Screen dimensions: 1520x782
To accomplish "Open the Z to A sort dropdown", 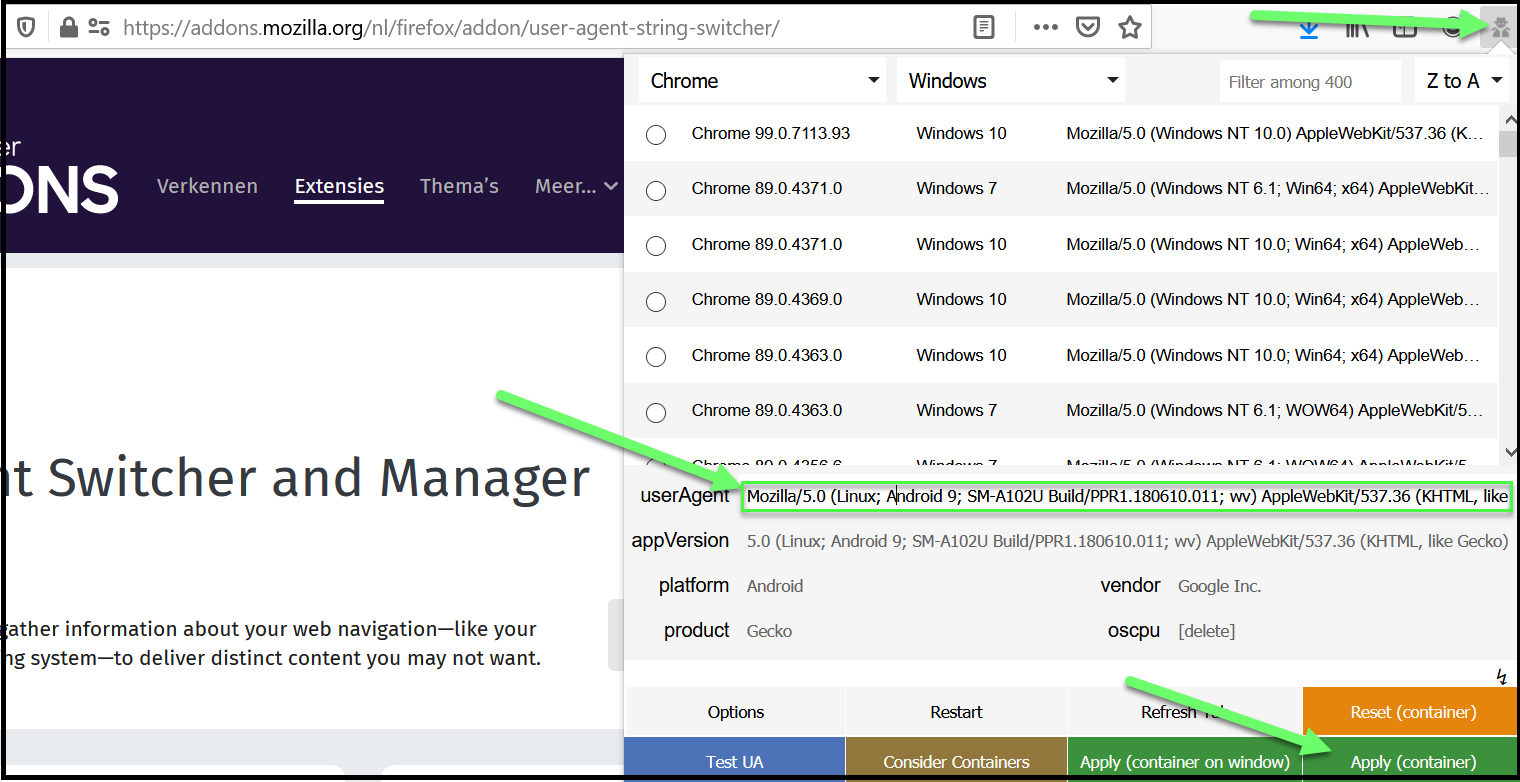I will pos(1464,81).
